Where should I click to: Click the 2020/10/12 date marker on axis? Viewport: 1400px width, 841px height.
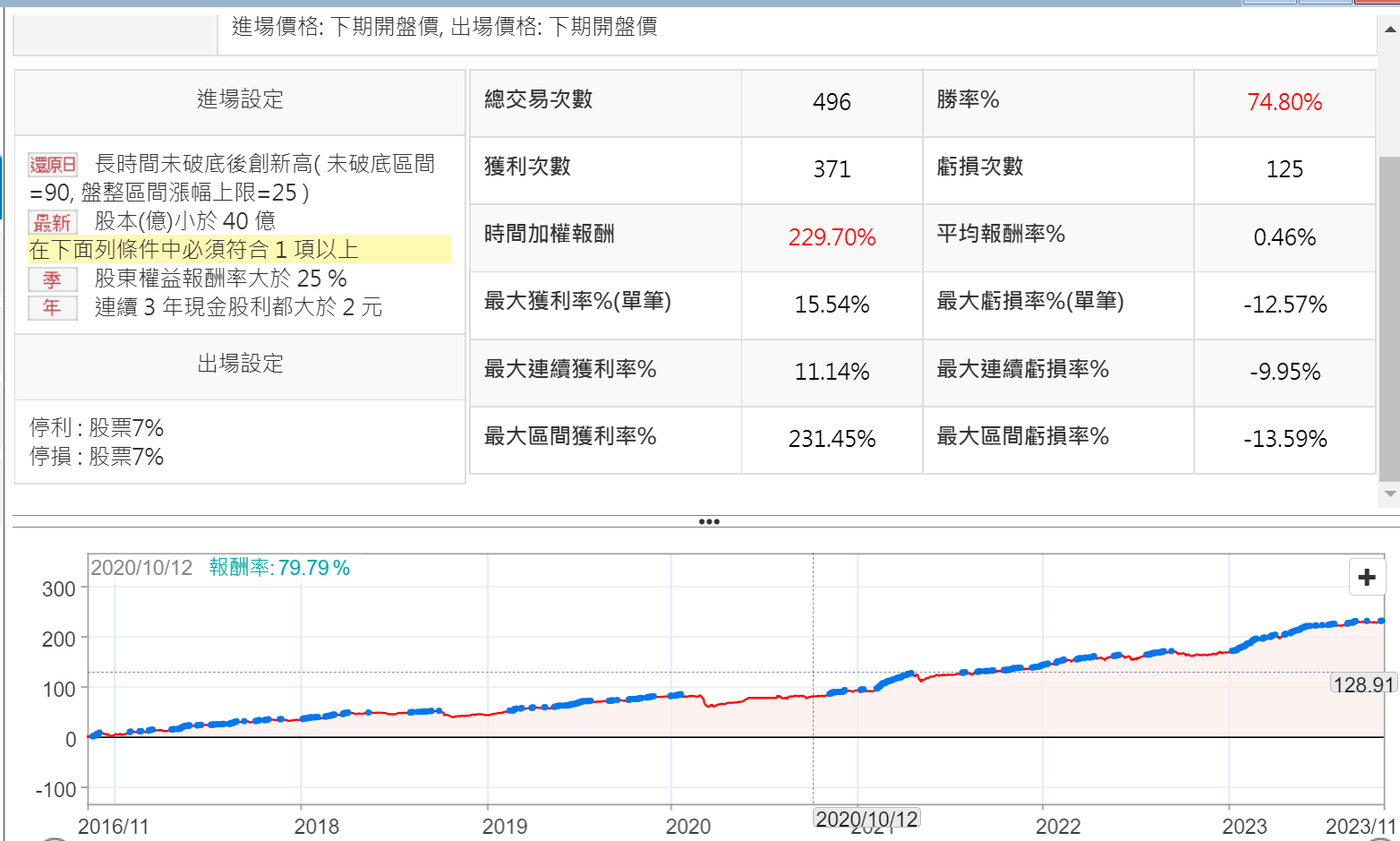pos(866,819)
